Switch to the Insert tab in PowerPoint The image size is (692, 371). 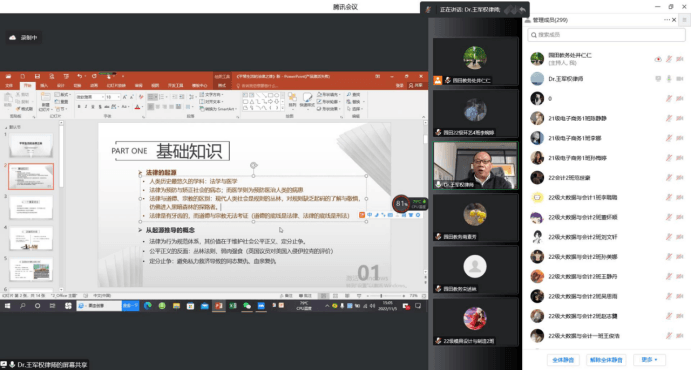44,86
